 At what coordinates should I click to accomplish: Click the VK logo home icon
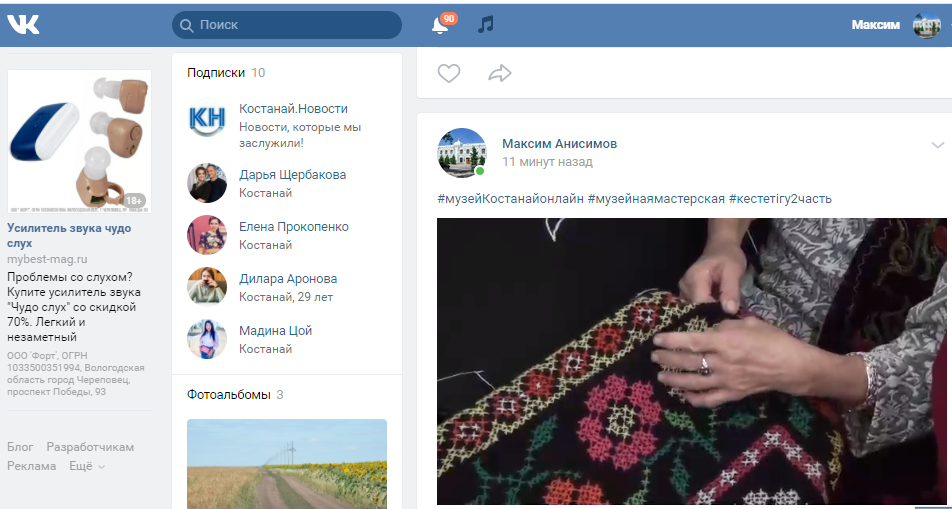pyautogui.click(x=23, y=24)
